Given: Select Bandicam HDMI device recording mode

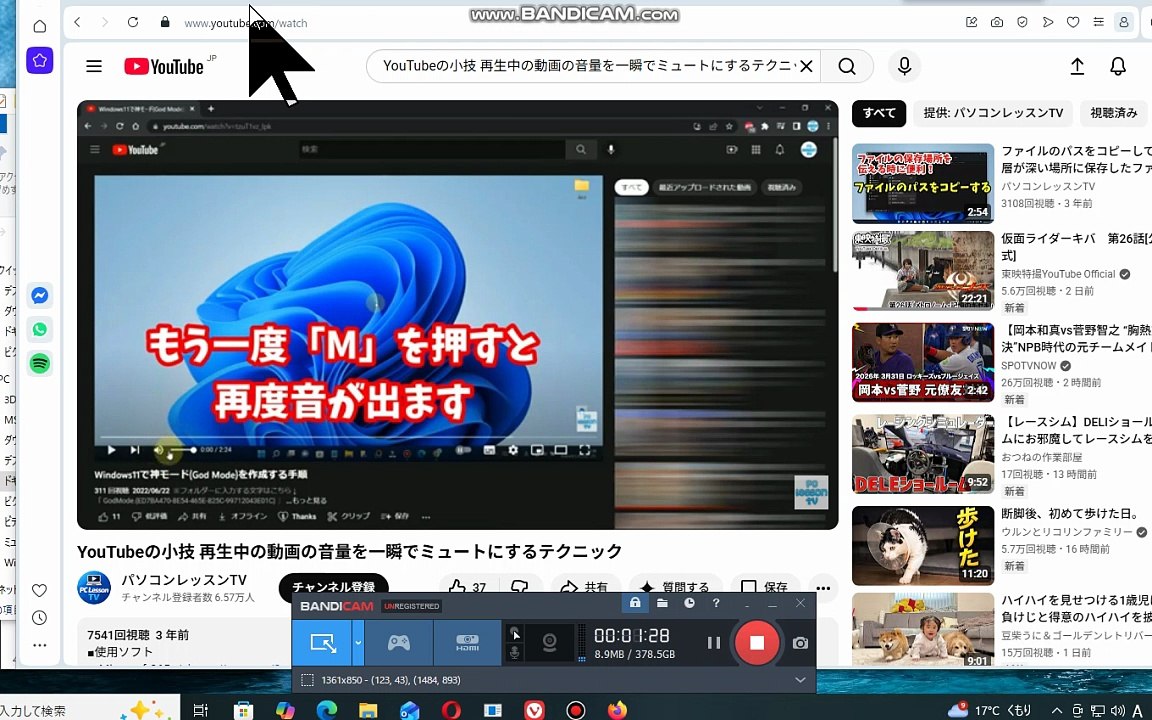Looking at the screenshot, I should (467, 643).
